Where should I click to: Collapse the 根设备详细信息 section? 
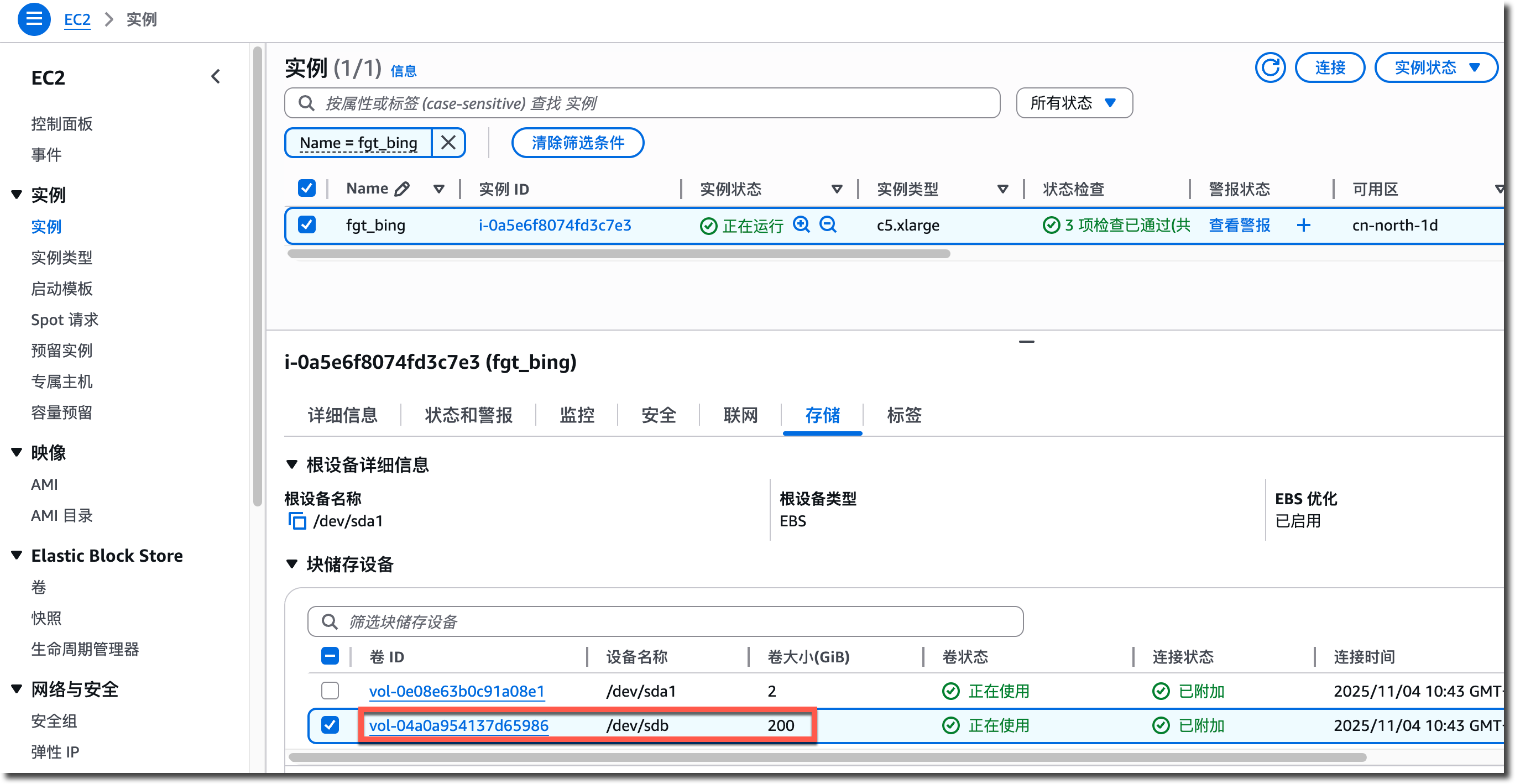pyautogui.click(x=292, y=464)
